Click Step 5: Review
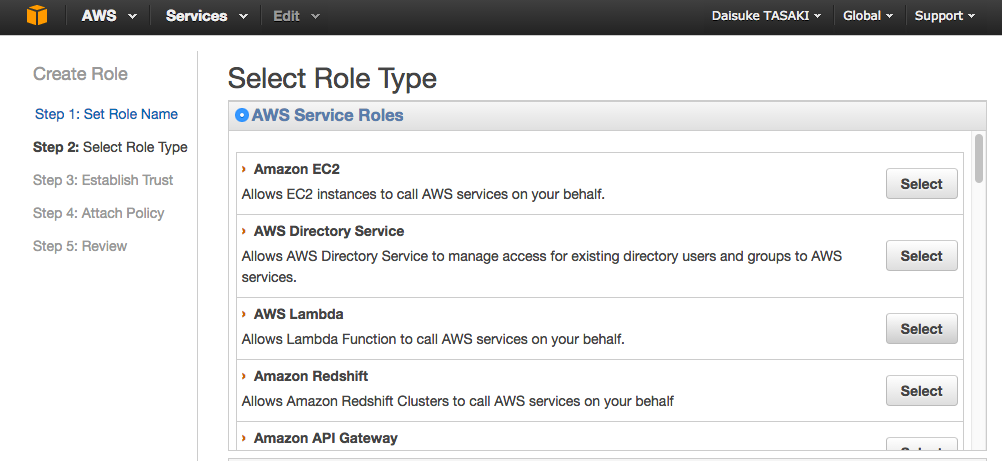This screenshot has height=461, width=1002. pyautogui.click(x=80, y=246)
